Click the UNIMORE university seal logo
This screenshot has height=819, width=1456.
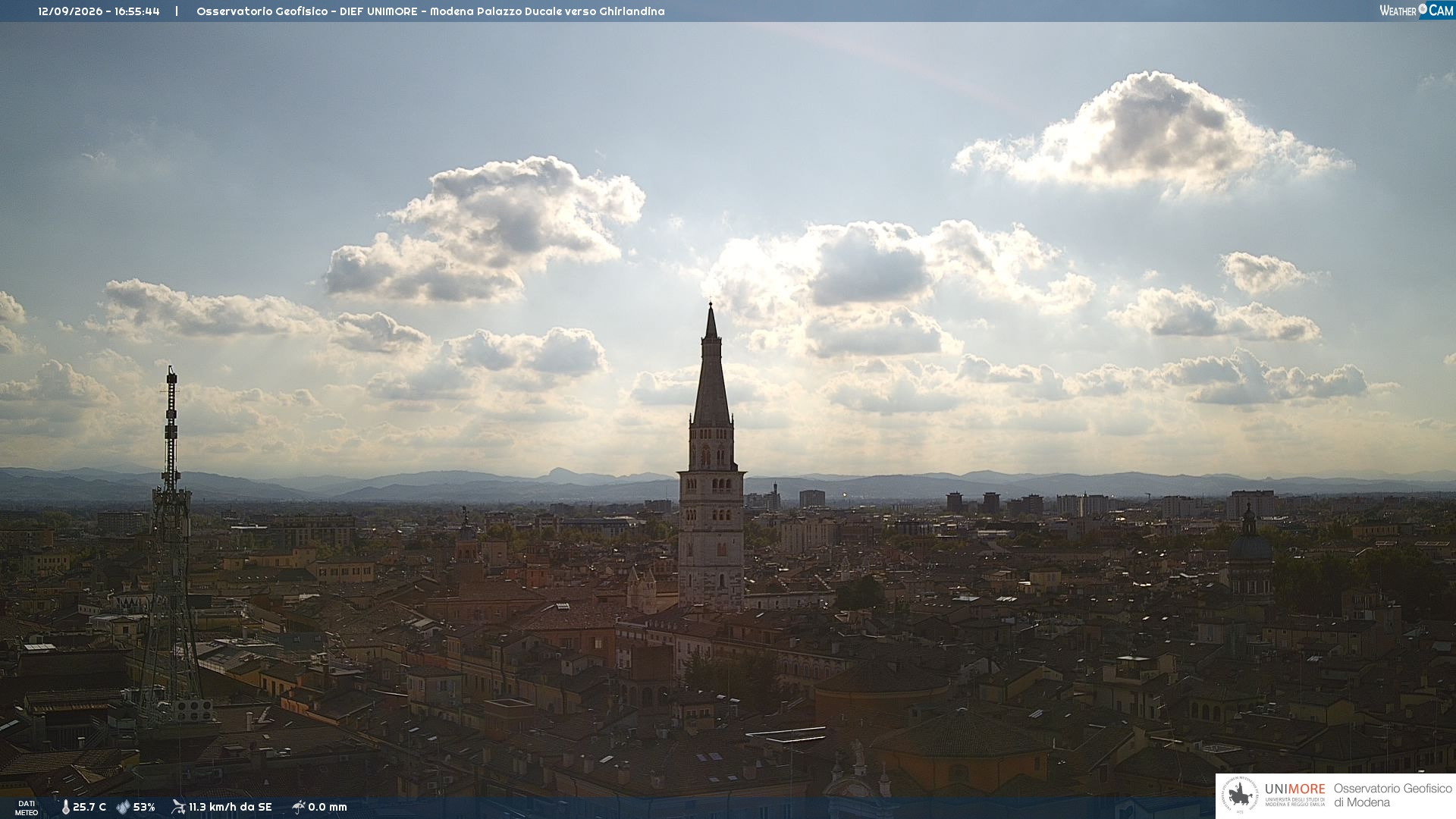click(1240, 795)
